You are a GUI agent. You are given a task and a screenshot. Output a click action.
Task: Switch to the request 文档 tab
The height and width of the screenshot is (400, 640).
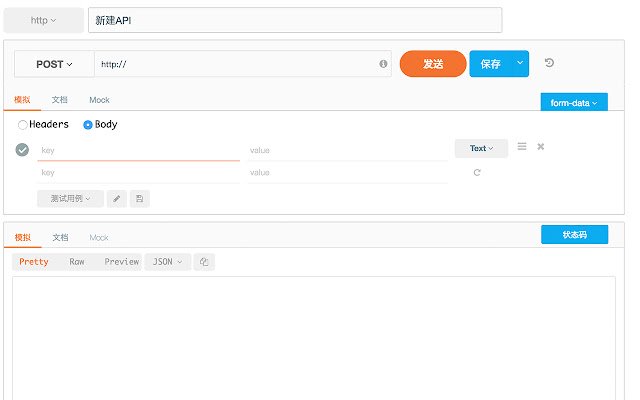click(60, 100)
